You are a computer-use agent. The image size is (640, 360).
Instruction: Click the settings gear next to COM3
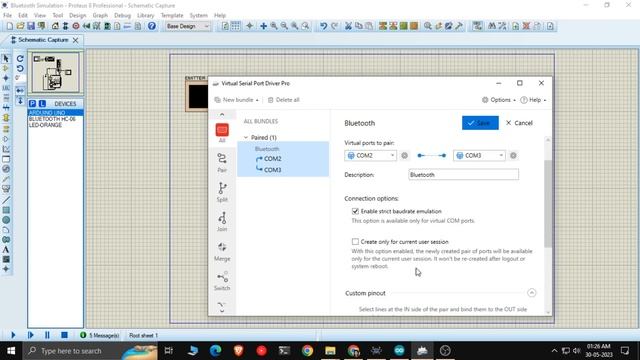(513, 156)
